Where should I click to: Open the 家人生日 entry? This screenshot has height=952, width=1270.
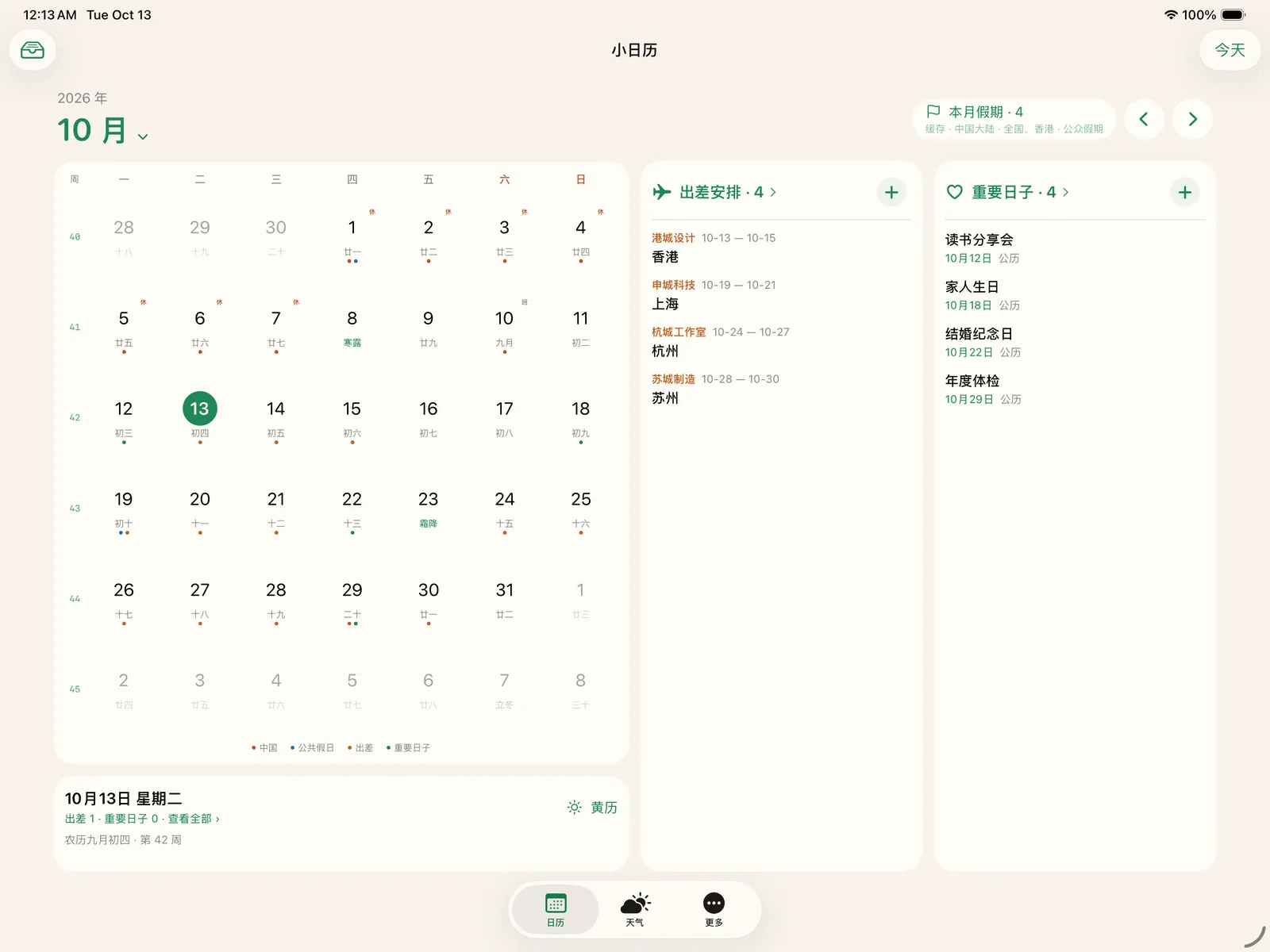click(x=1075, y=295)
